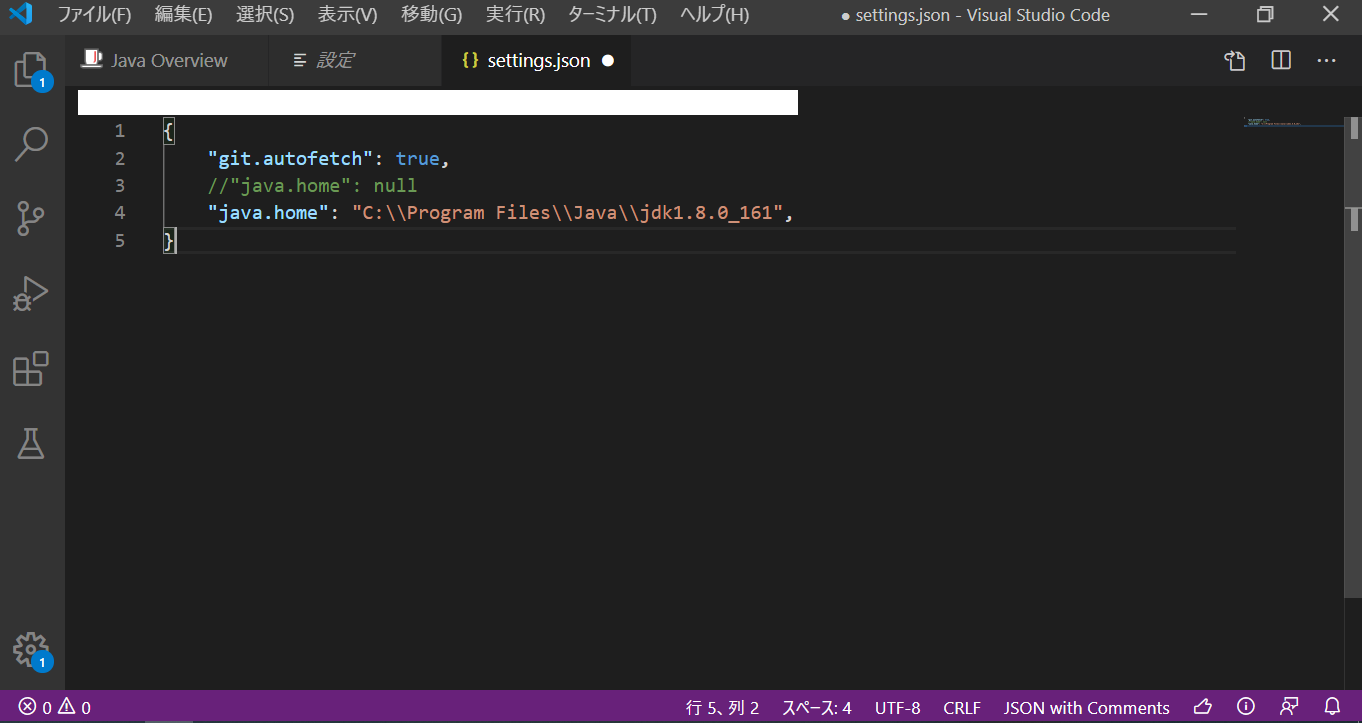Click the commented //"java.home": null line
This screenshot has width=1362, height=723.
[x=312, y=186]
